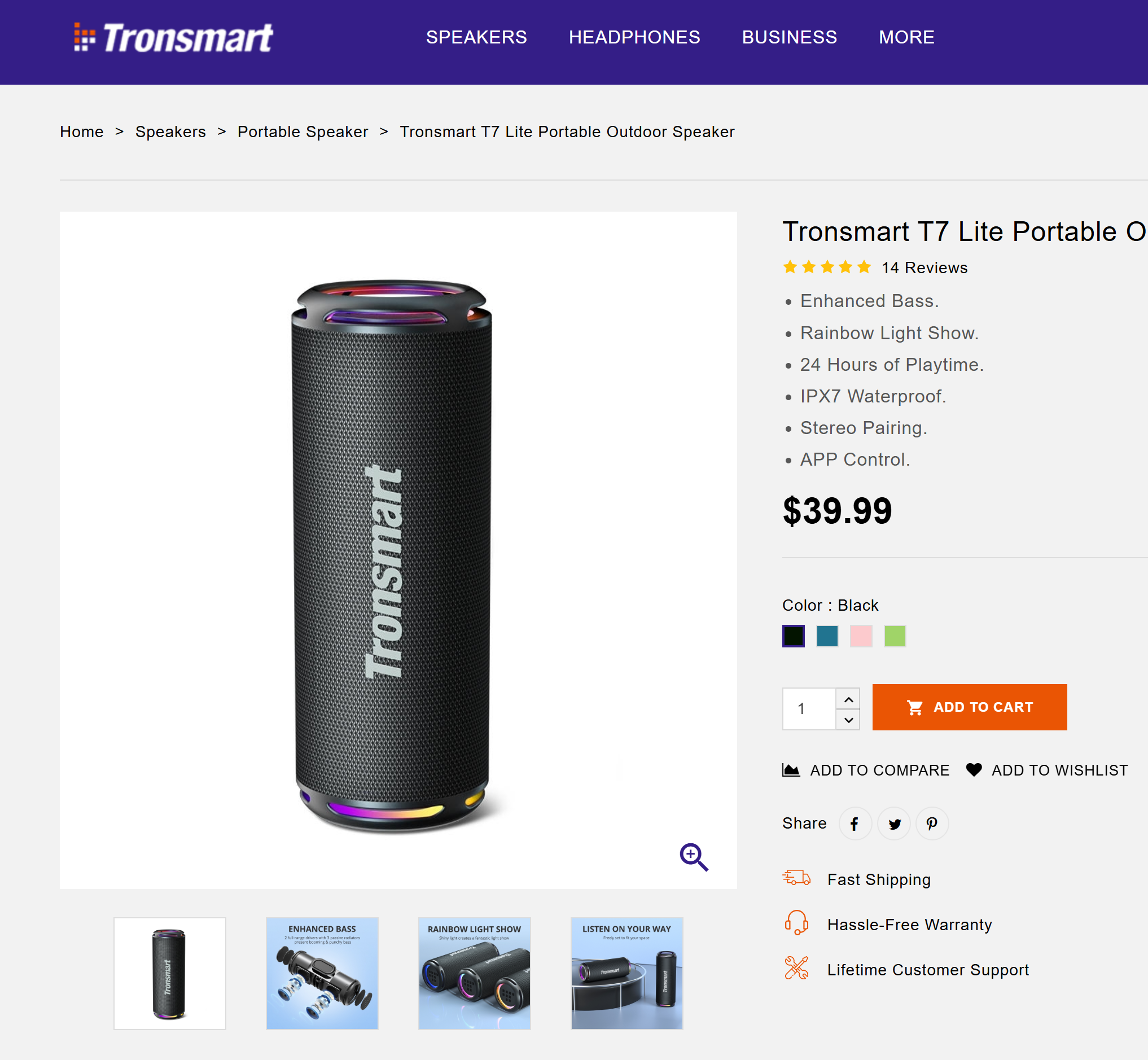Open the HEADPHONES menu

tap(634, 37)
